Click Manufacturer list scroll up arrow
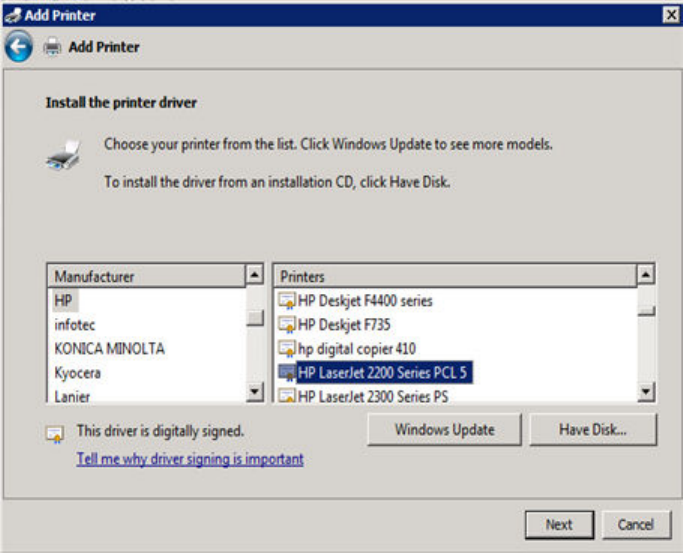This screenshot has width=683, height=553. (x=255, y=275)
